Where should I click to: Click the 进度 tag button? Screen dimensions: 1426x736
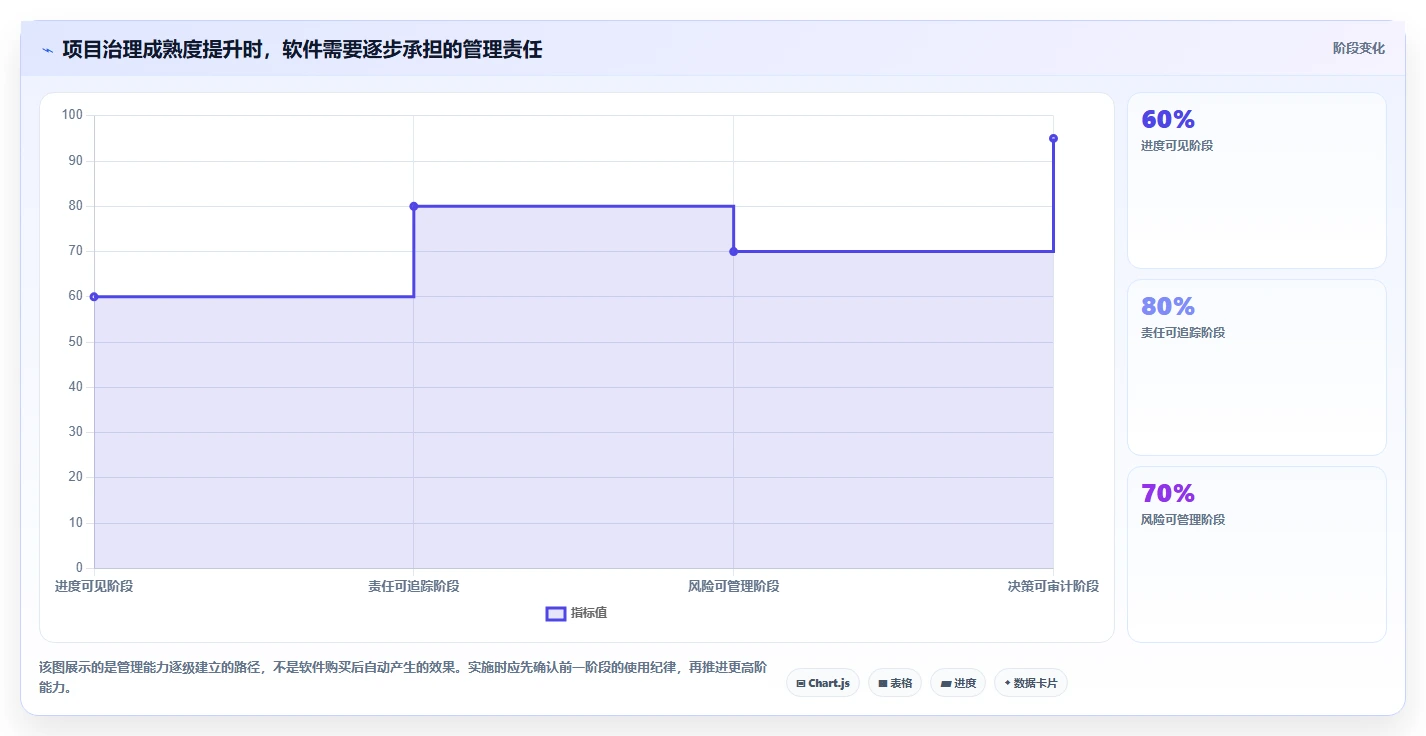point(958,683)
